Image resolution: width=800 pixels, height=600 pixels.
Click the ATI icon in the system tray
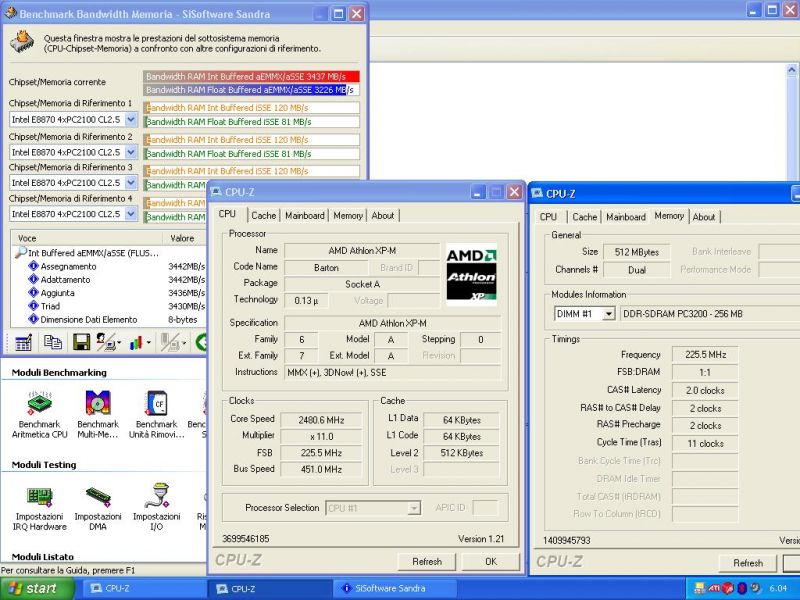coord(714,588)
